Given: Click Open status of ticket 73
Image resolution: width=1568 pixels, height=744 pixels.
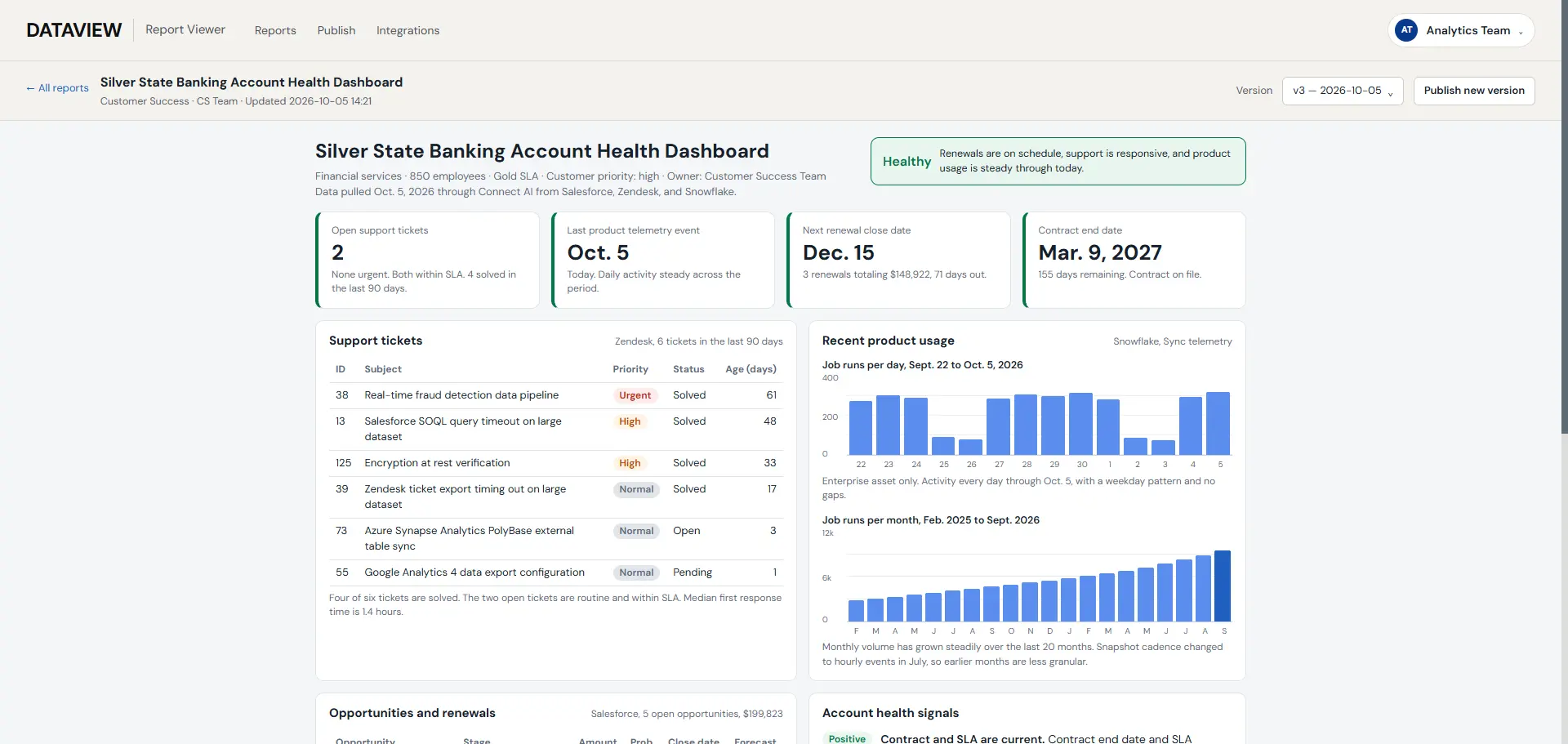Looking at the screenshot, I should [687, 531].
